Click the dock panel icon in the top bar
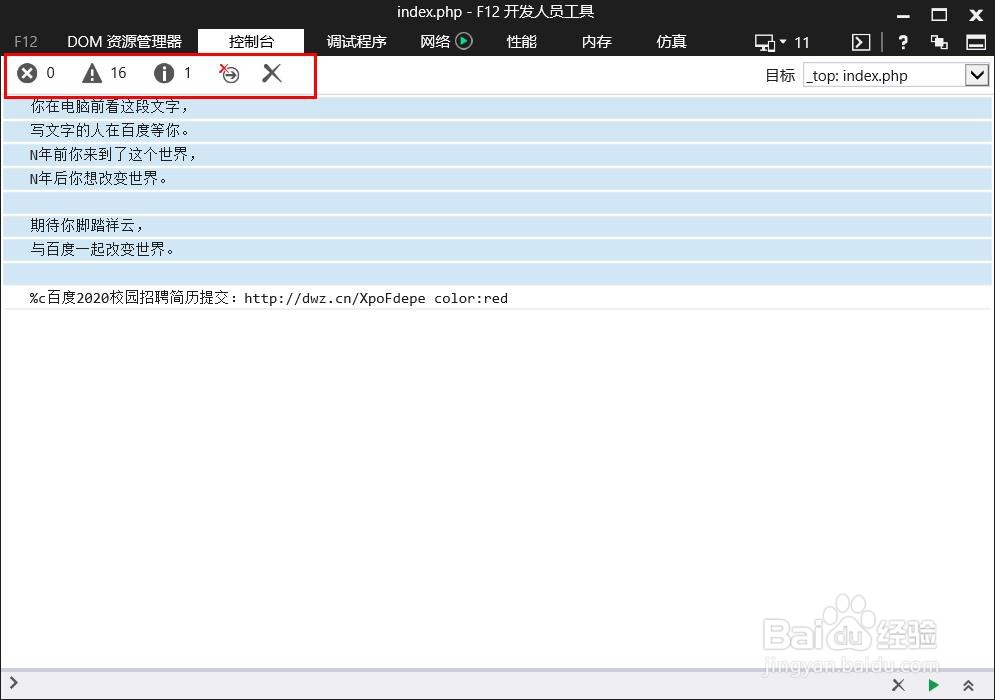This screenshot has height=700, width=995. click(976, 43)
